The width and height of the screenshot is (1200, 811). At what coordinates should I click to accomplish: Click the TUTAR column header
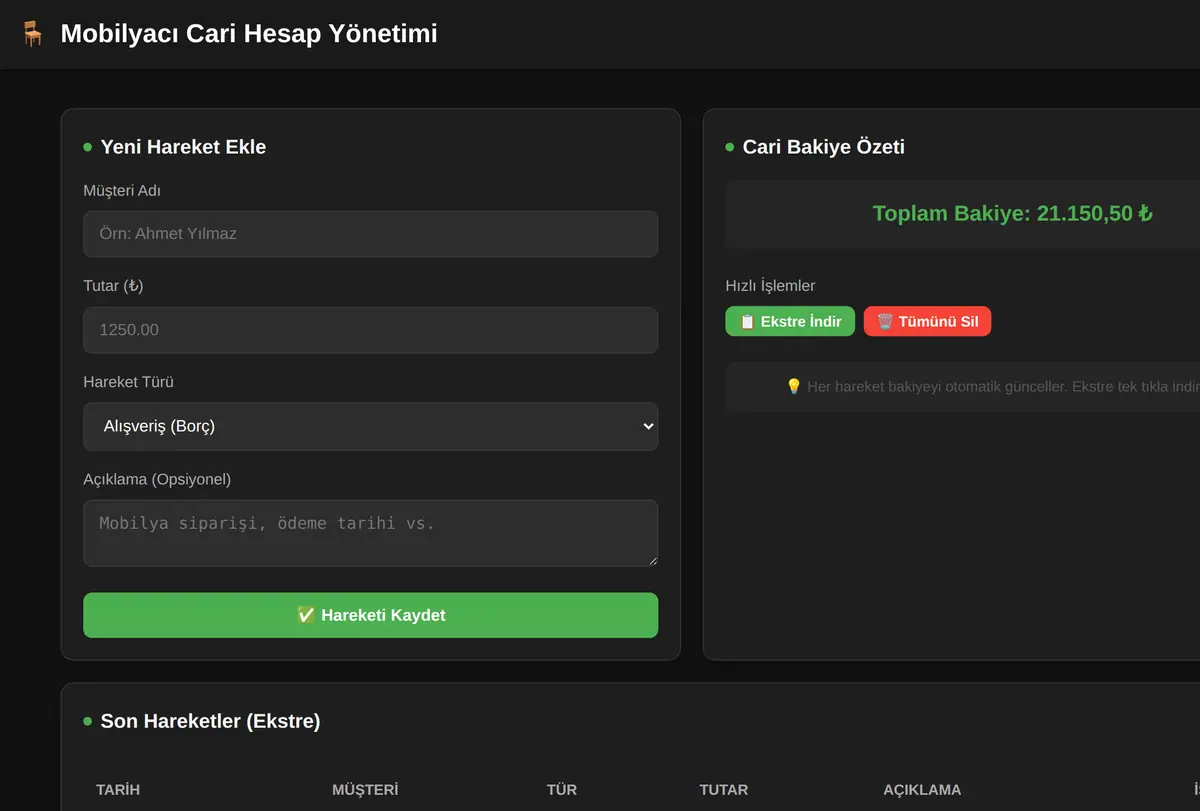724,790
